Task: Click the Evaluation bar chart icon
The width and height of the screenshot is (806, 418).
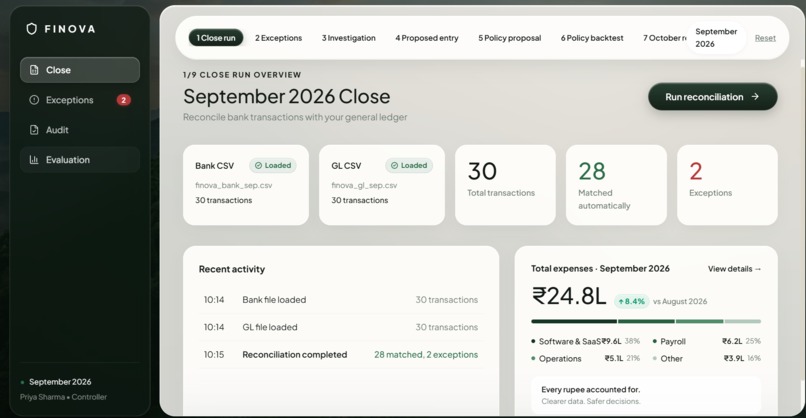Action: click(x=34, y=159)
